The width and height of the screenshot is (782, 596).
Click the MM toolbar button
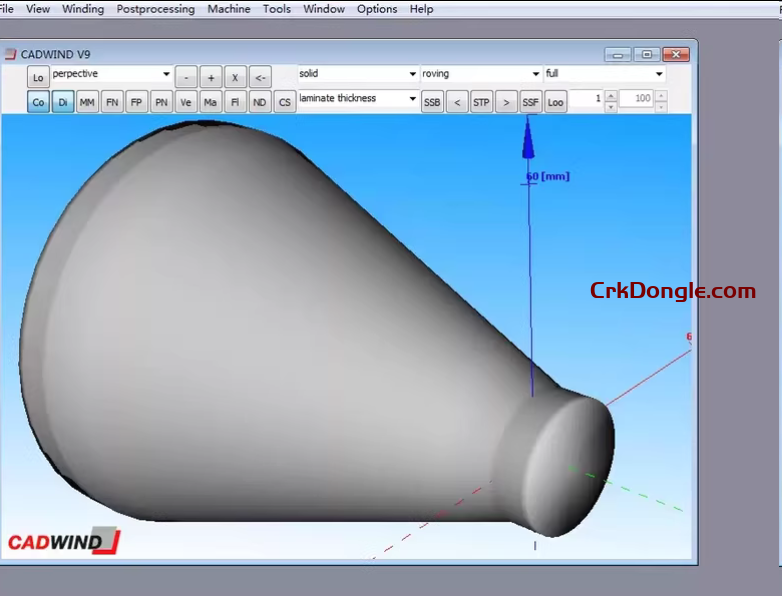[x=87, y=102]
